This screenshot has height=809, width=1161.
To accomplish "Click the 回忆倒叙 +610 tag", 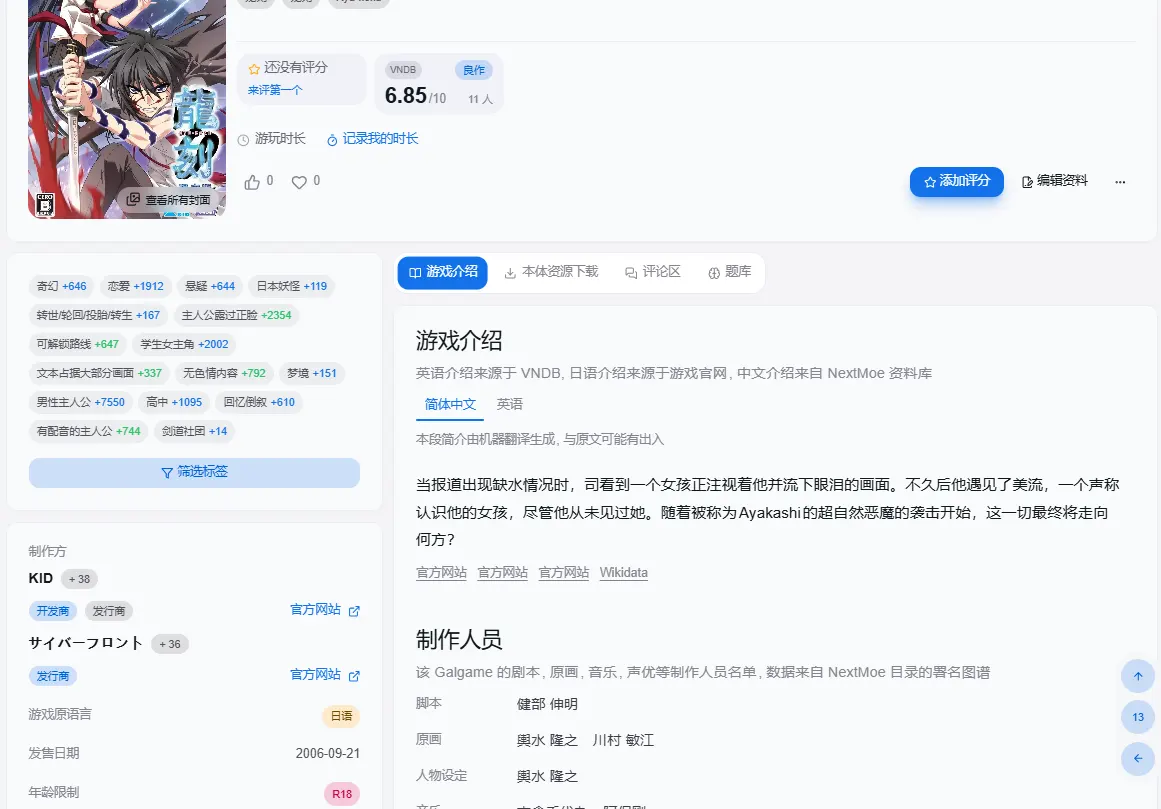I will coord(259,402).
